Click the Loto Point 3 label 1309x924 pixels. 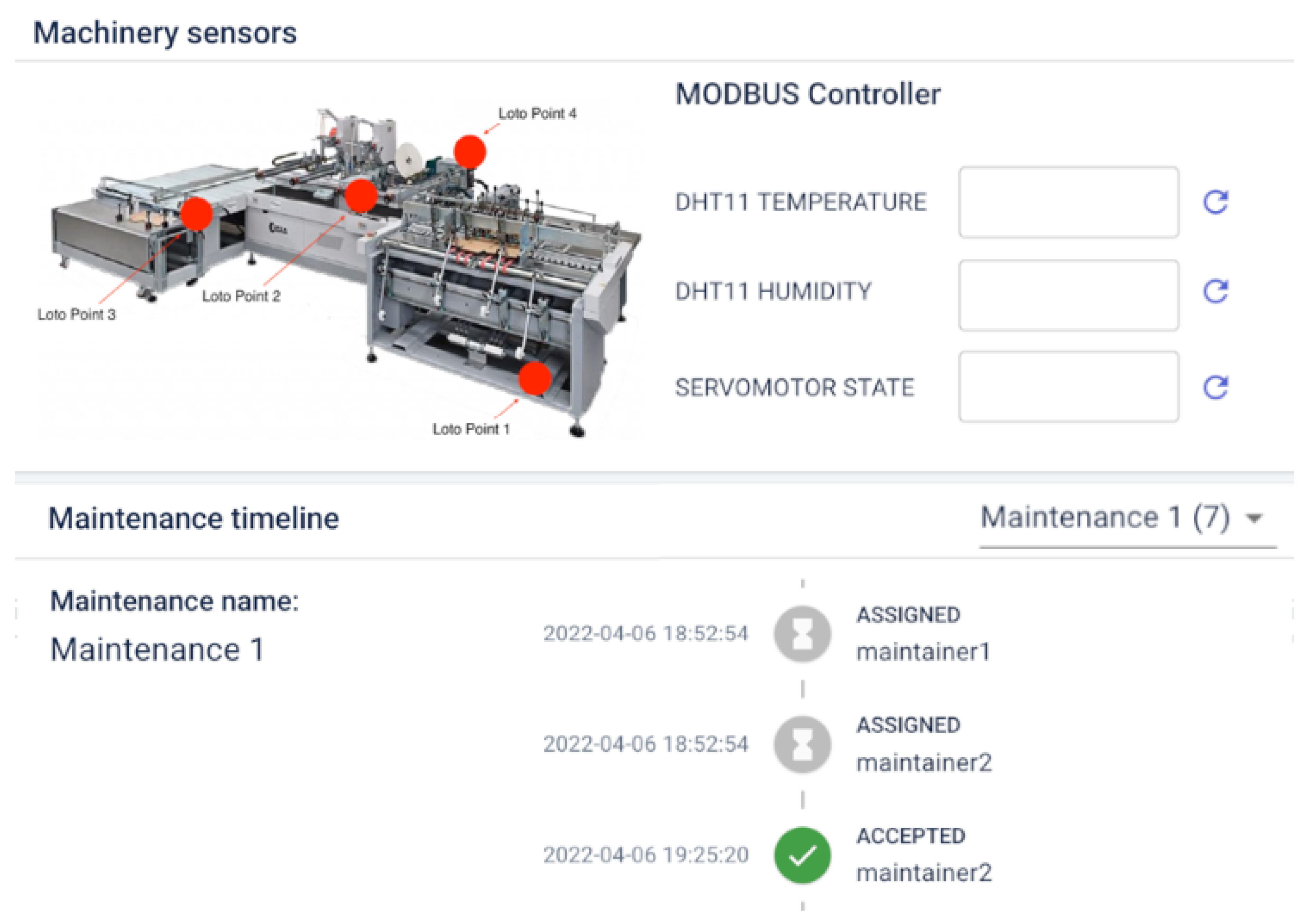77,315
